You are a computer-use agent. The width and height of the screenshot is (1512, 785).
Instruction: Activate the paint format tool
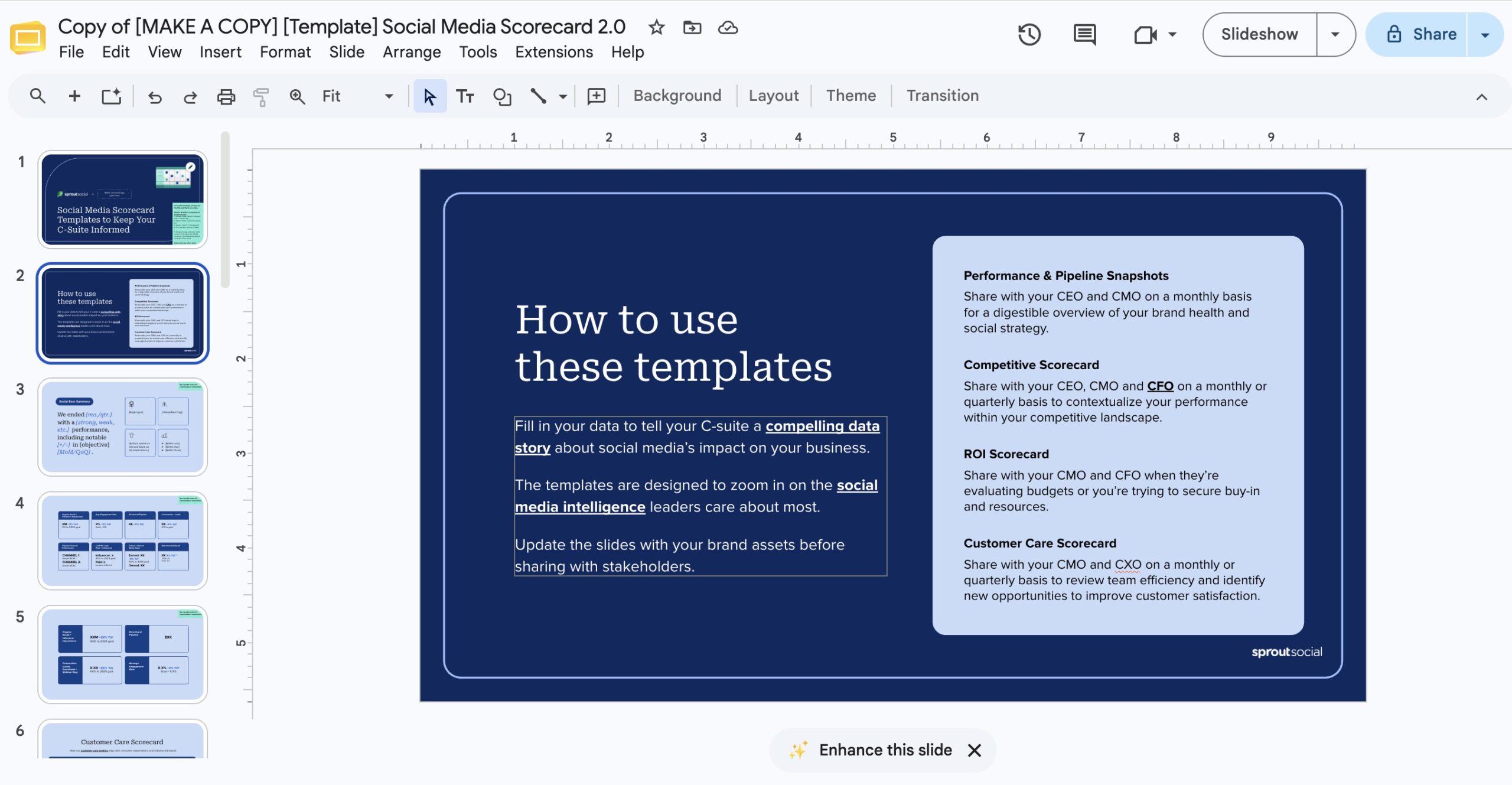pos(260,96)
